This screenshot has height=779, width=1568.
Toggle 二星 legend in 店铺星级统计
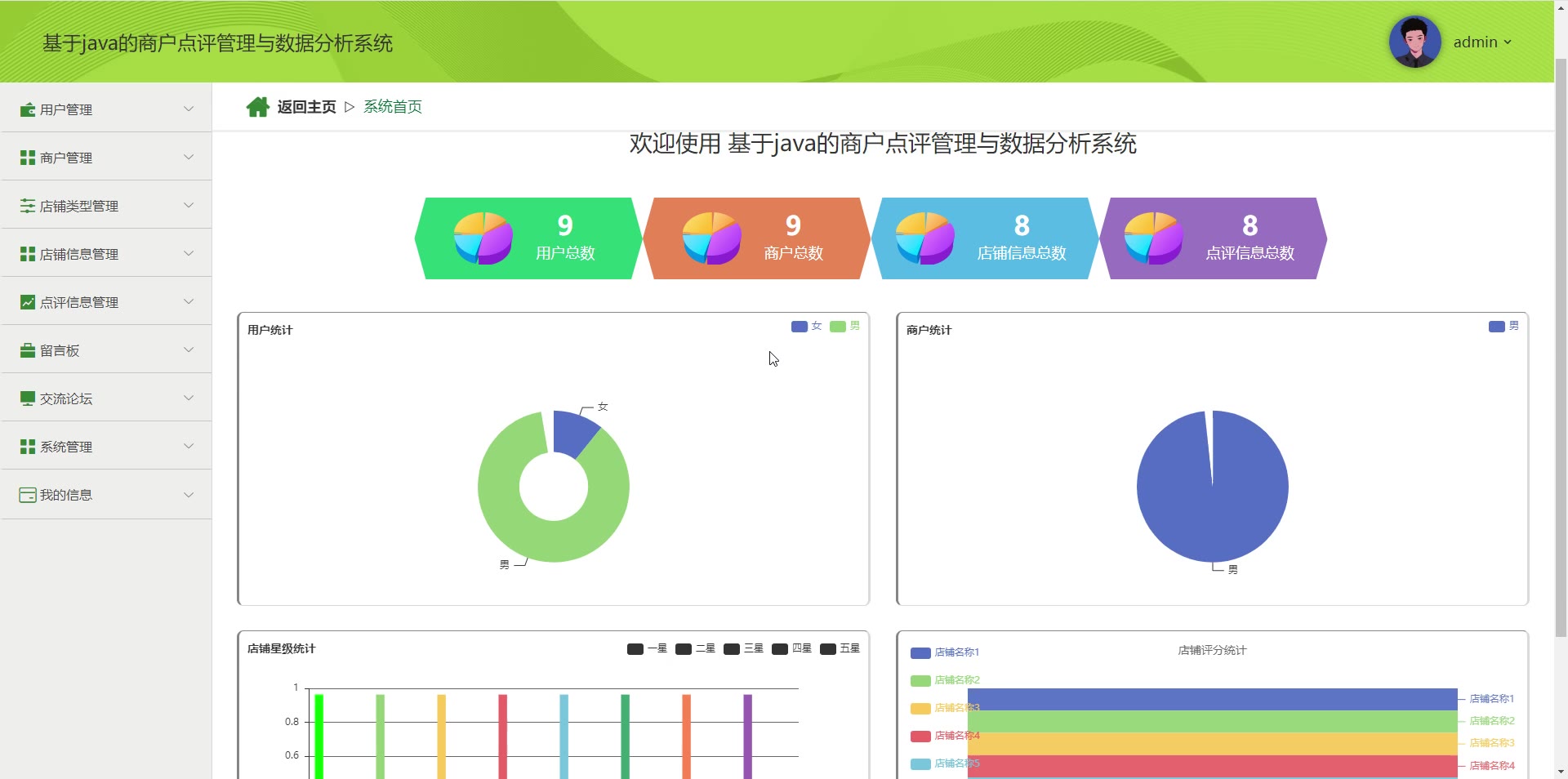coord(696,648)
